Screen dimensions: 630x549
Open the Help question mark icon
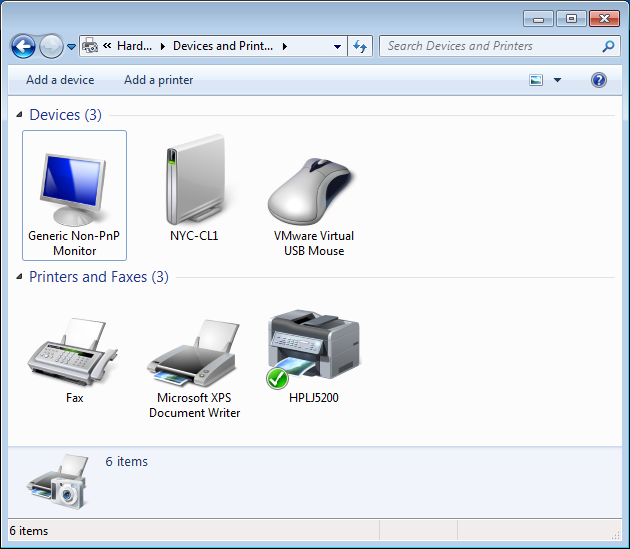(x=599, y=80)
